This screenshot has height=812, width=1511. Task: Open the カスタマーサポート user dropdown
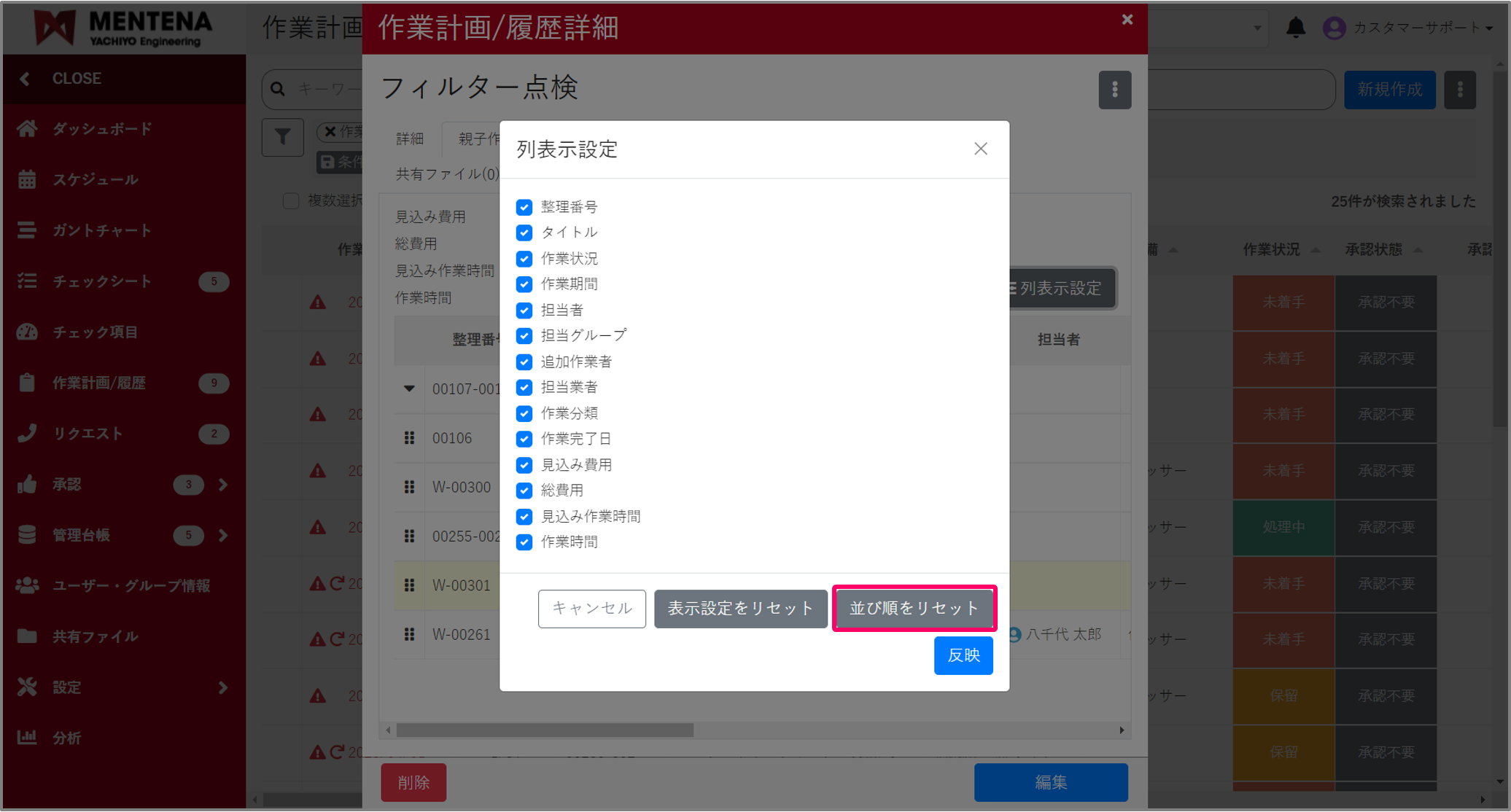[1415, 28]
